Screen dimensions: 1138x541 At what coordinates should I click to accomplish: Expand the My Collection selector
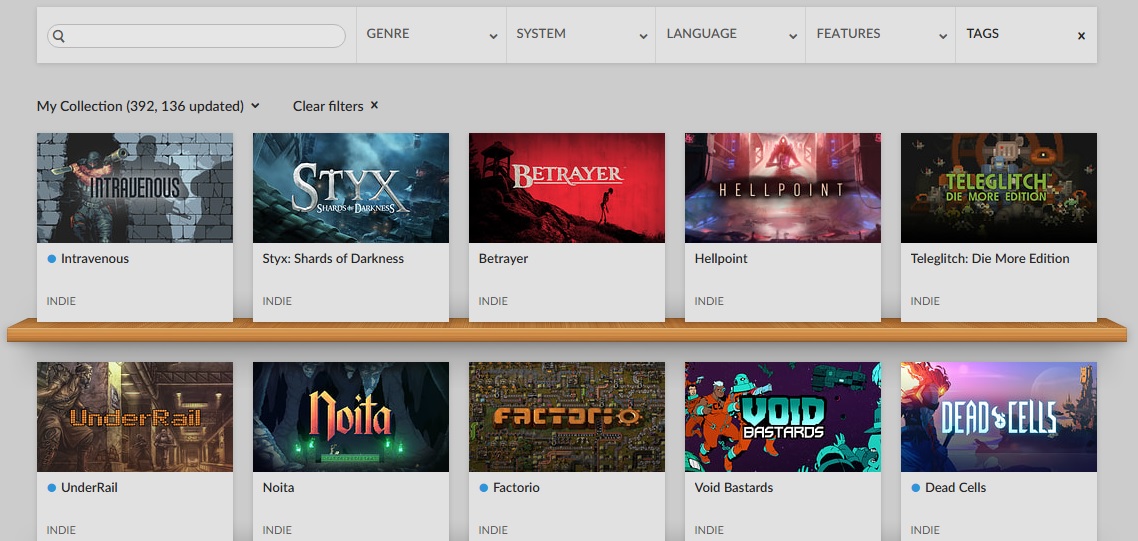pyautogui.click(x=148, y=106)
